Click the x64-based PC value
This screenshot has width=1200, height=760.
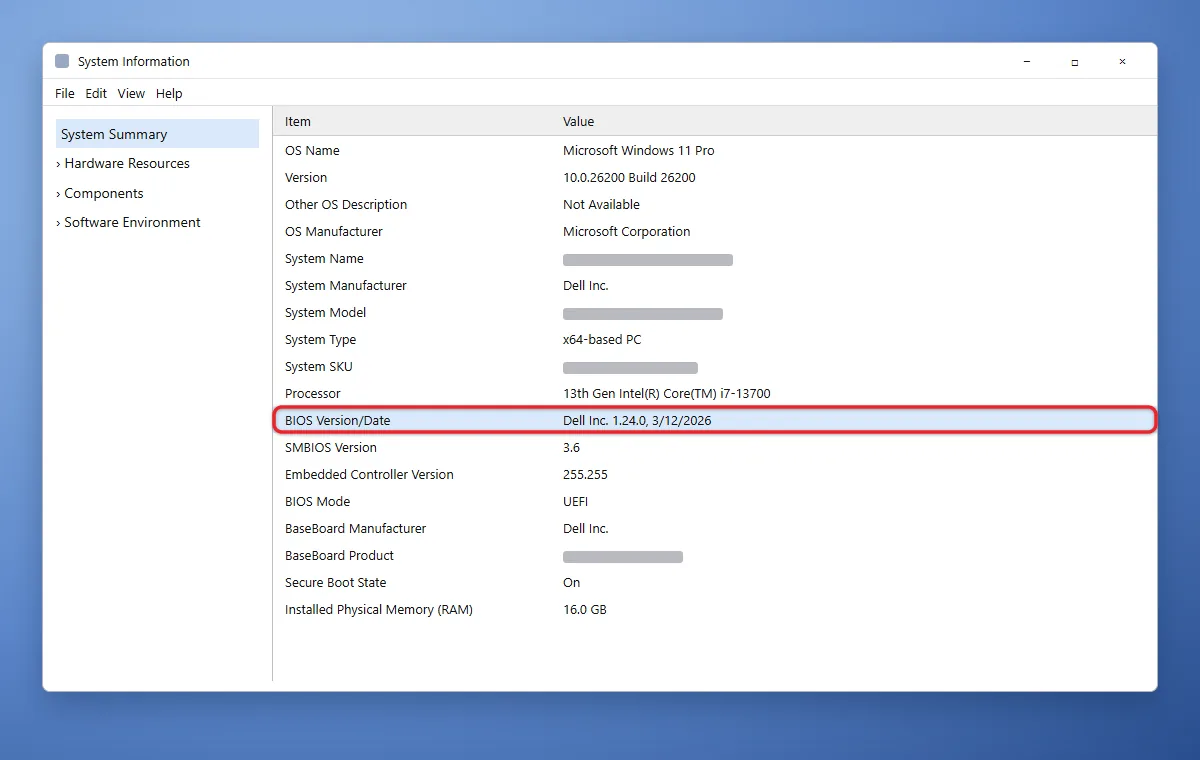602,339
